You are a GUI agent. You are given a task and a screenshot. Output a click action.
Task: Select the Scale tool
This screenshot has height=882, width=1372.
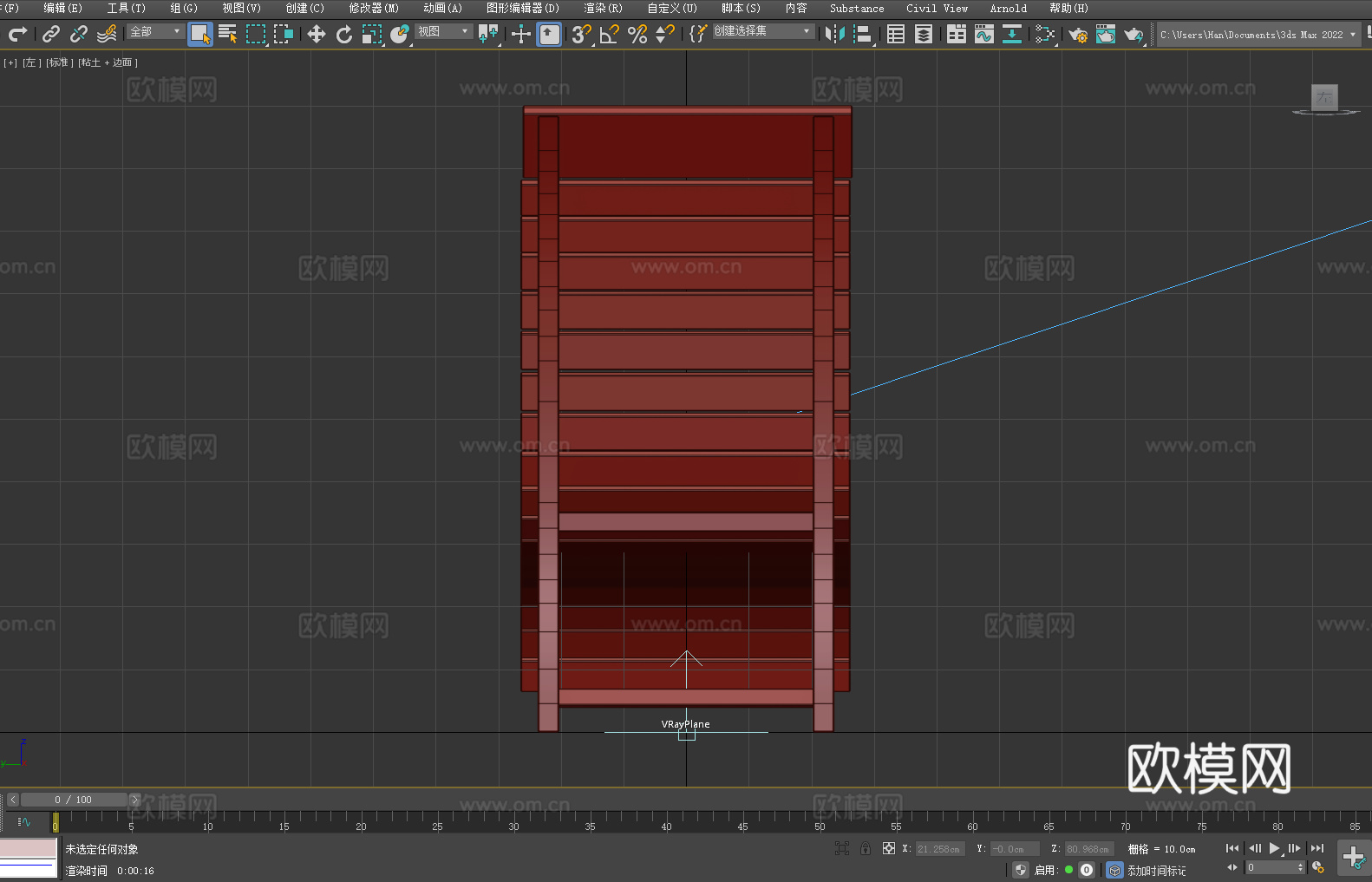pyautogui.click(x=372, y=34)
